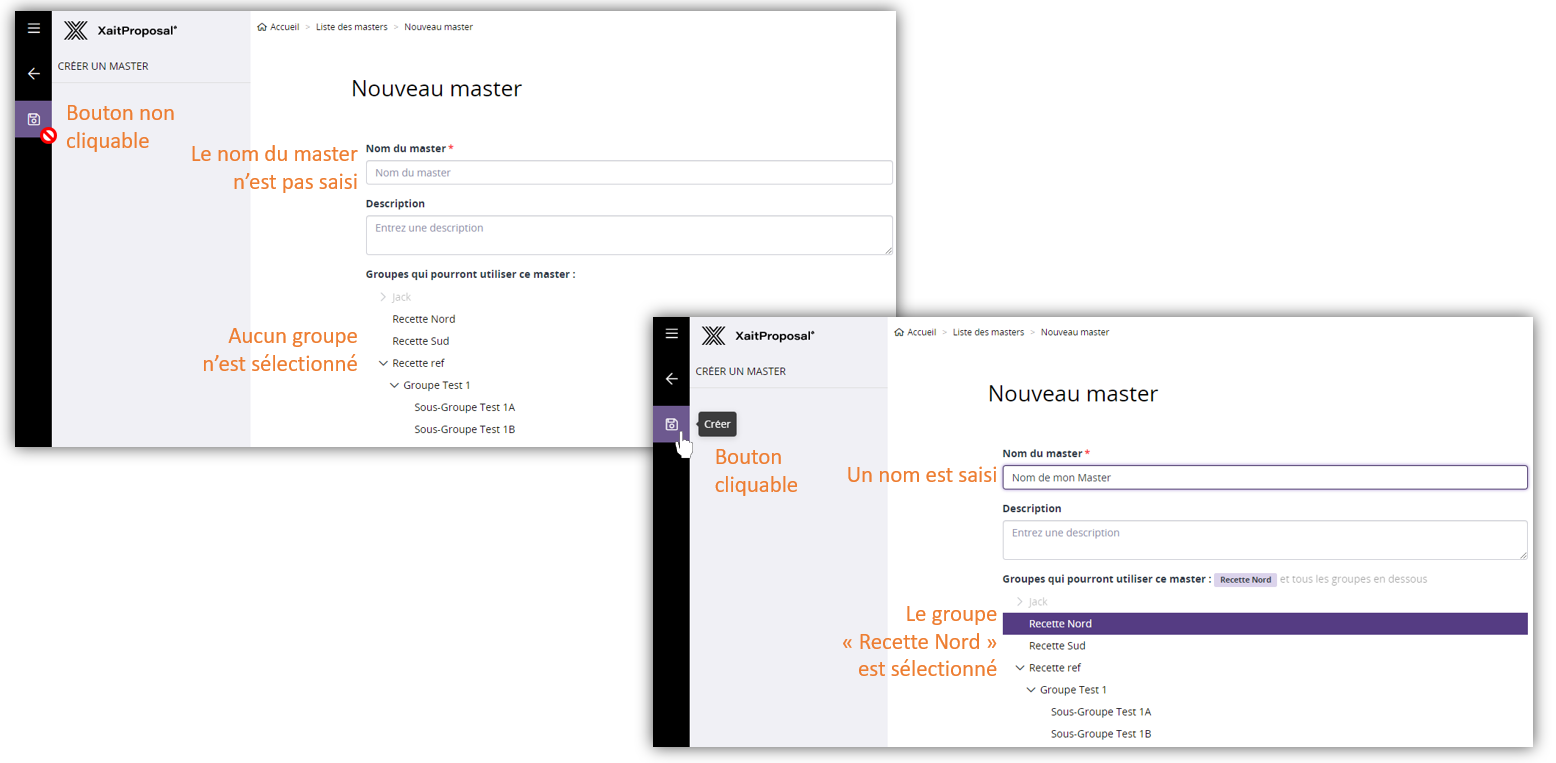Screen dimensions: 1556x763
Task: Click the disabled save icon in the empty form
Action: [33, 119]
